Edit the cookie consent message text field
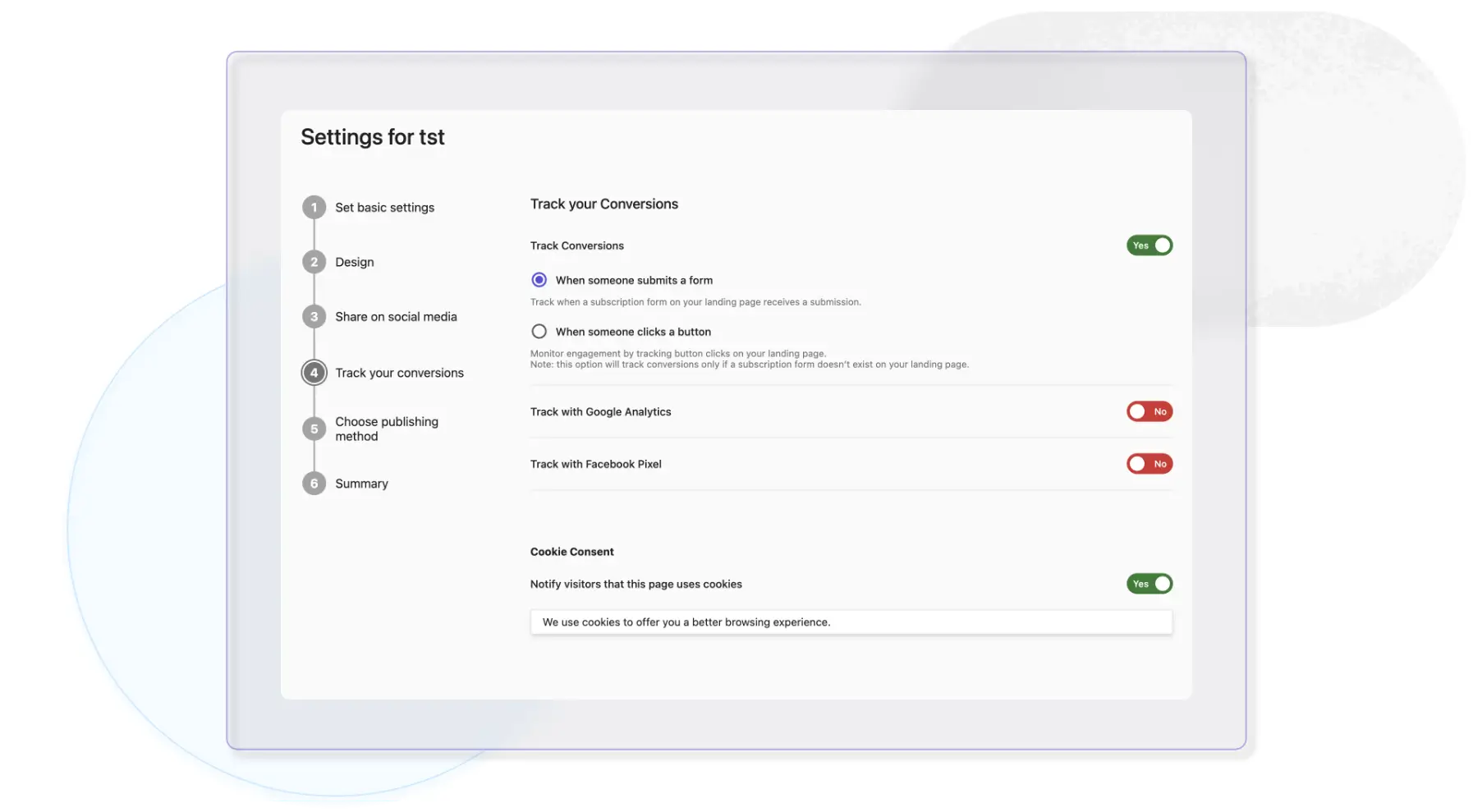Screen dimensions: 1473x812 (851, 622)
